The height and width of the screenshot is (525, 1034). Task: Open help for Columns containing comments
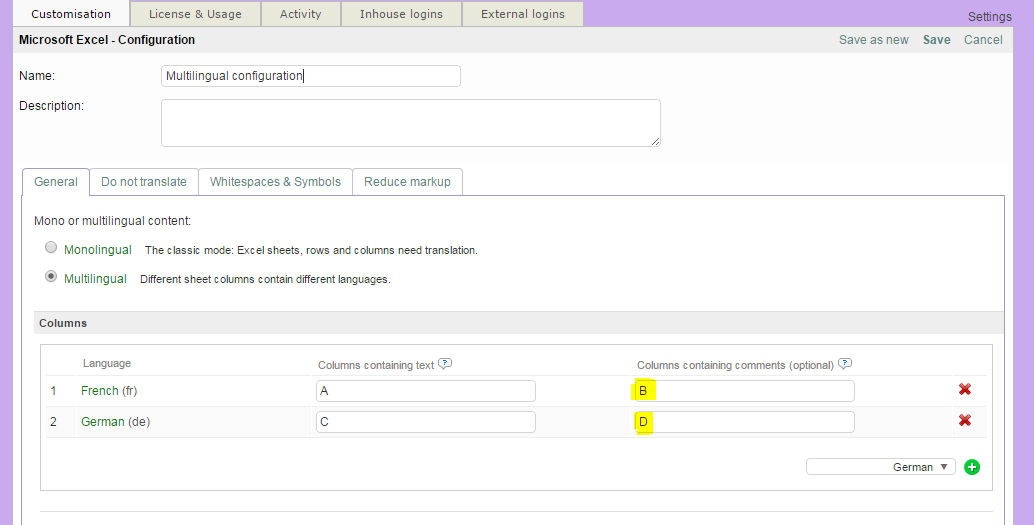tap(845, 363)
